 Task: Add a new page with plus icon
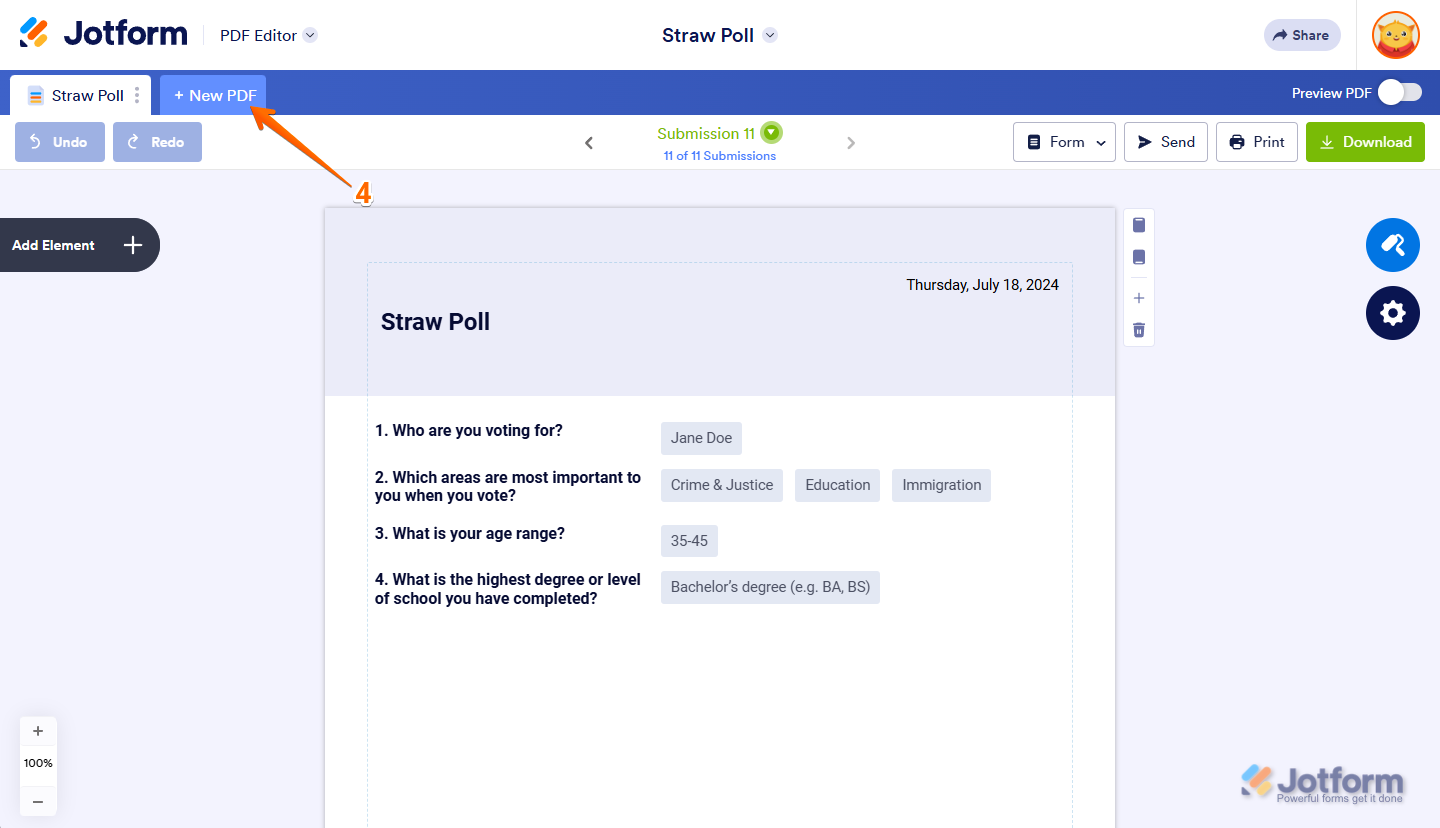(1139, 298)
